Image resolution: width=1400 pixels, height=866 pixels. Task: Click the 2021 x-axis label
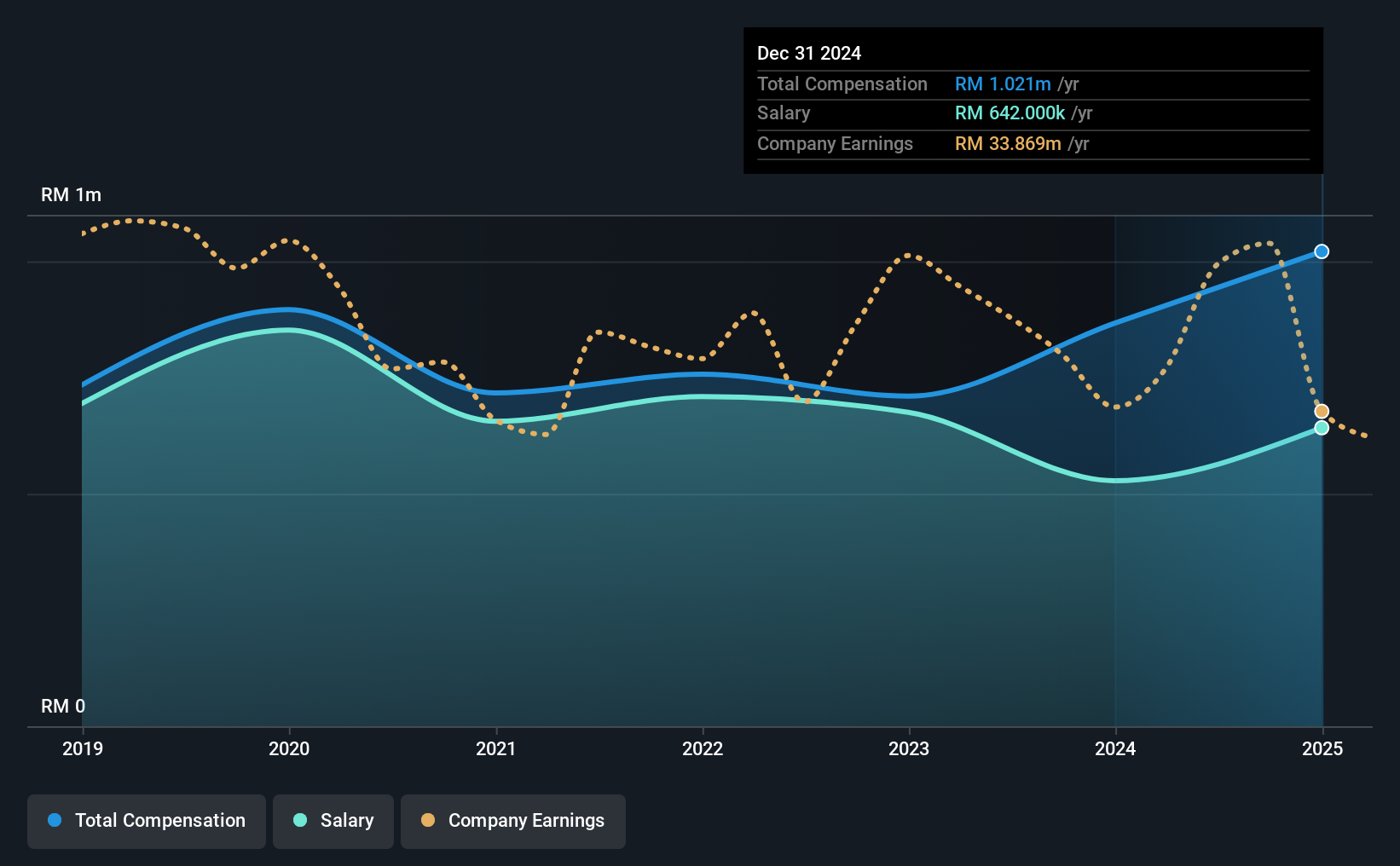(496, 748)
